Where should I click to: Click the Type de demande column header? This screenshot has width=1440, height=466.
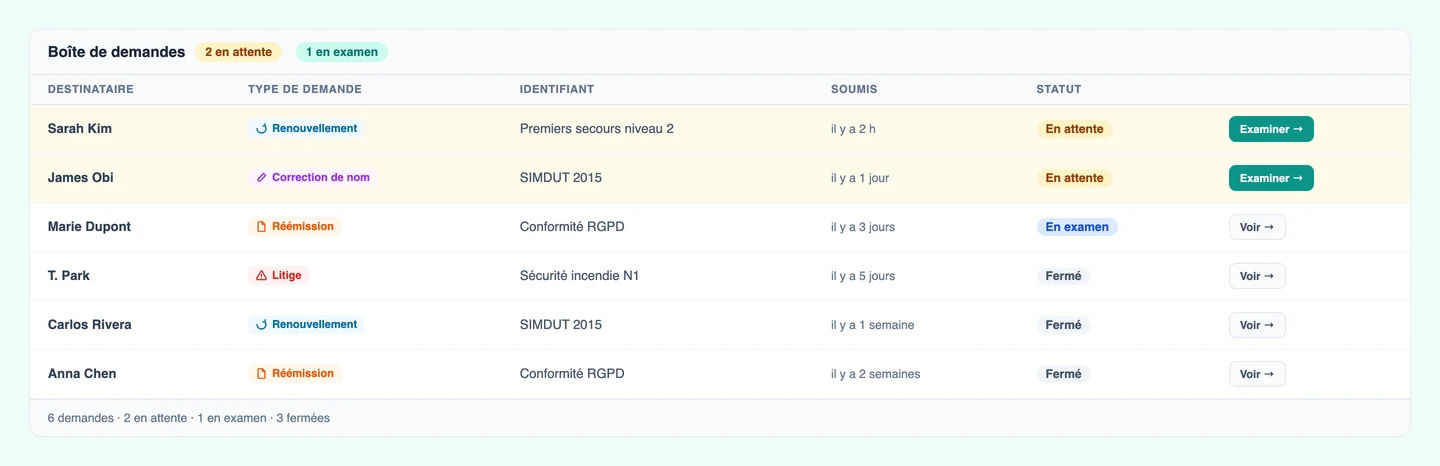pos(305,90)
